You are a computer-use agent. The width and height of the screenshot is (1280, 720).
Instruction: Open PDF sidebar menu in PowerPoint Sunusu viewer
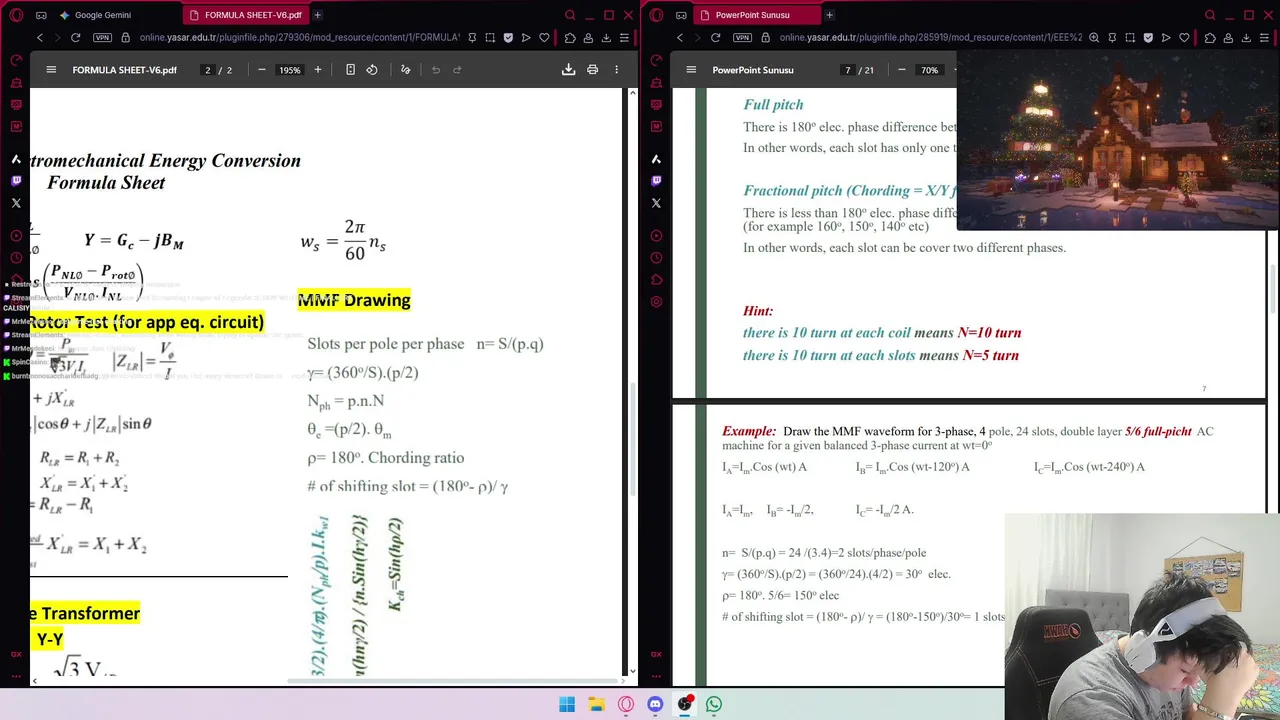coord(691,70)
